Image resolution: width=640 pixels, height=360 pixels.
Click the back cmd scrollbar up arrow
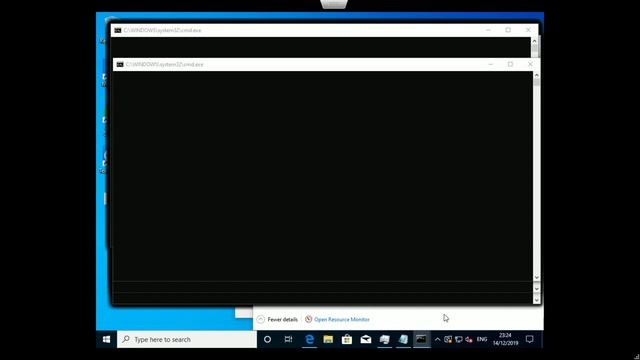point(534,41)
